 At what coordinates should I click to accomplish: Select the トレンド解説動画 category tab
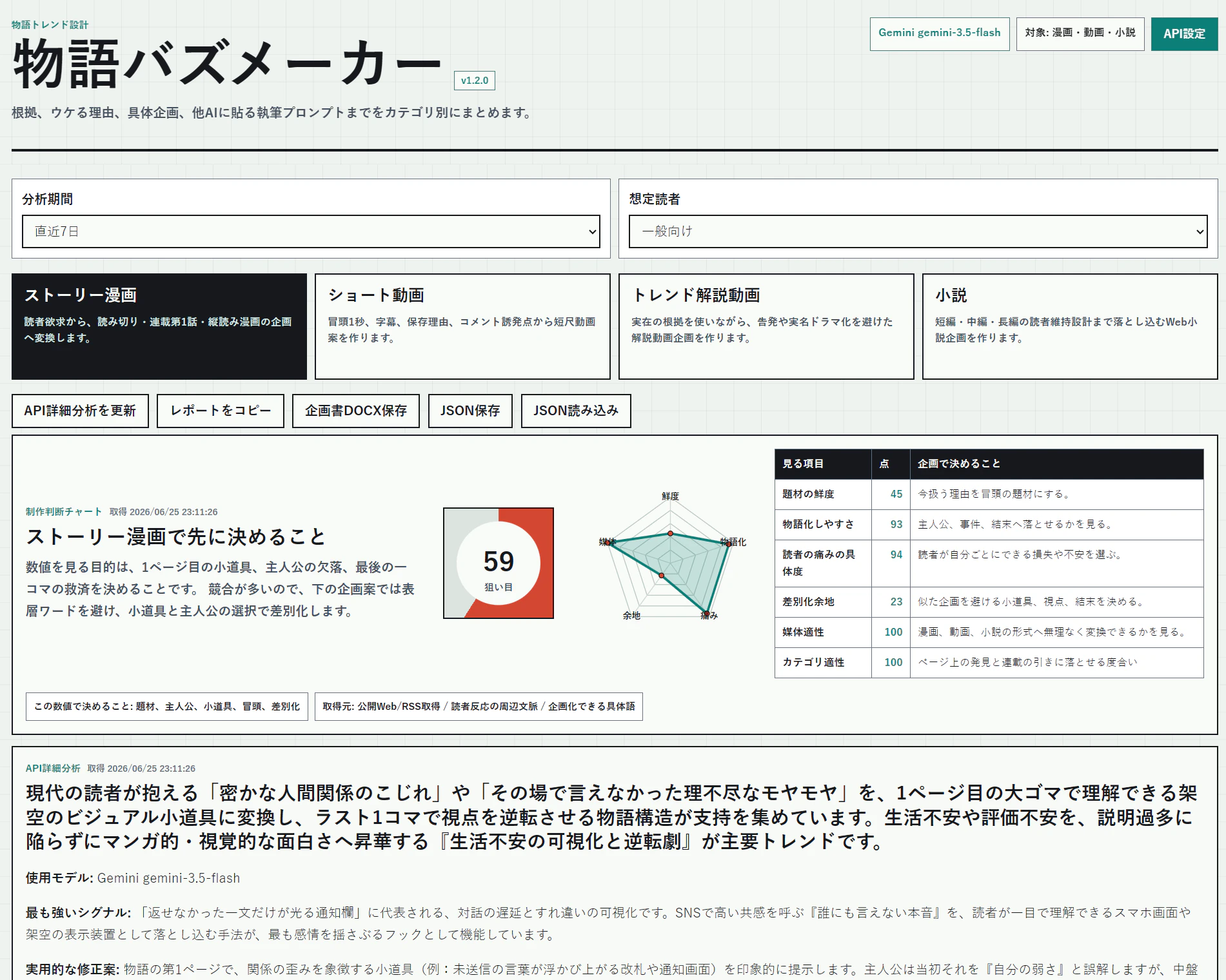point(766,327)
